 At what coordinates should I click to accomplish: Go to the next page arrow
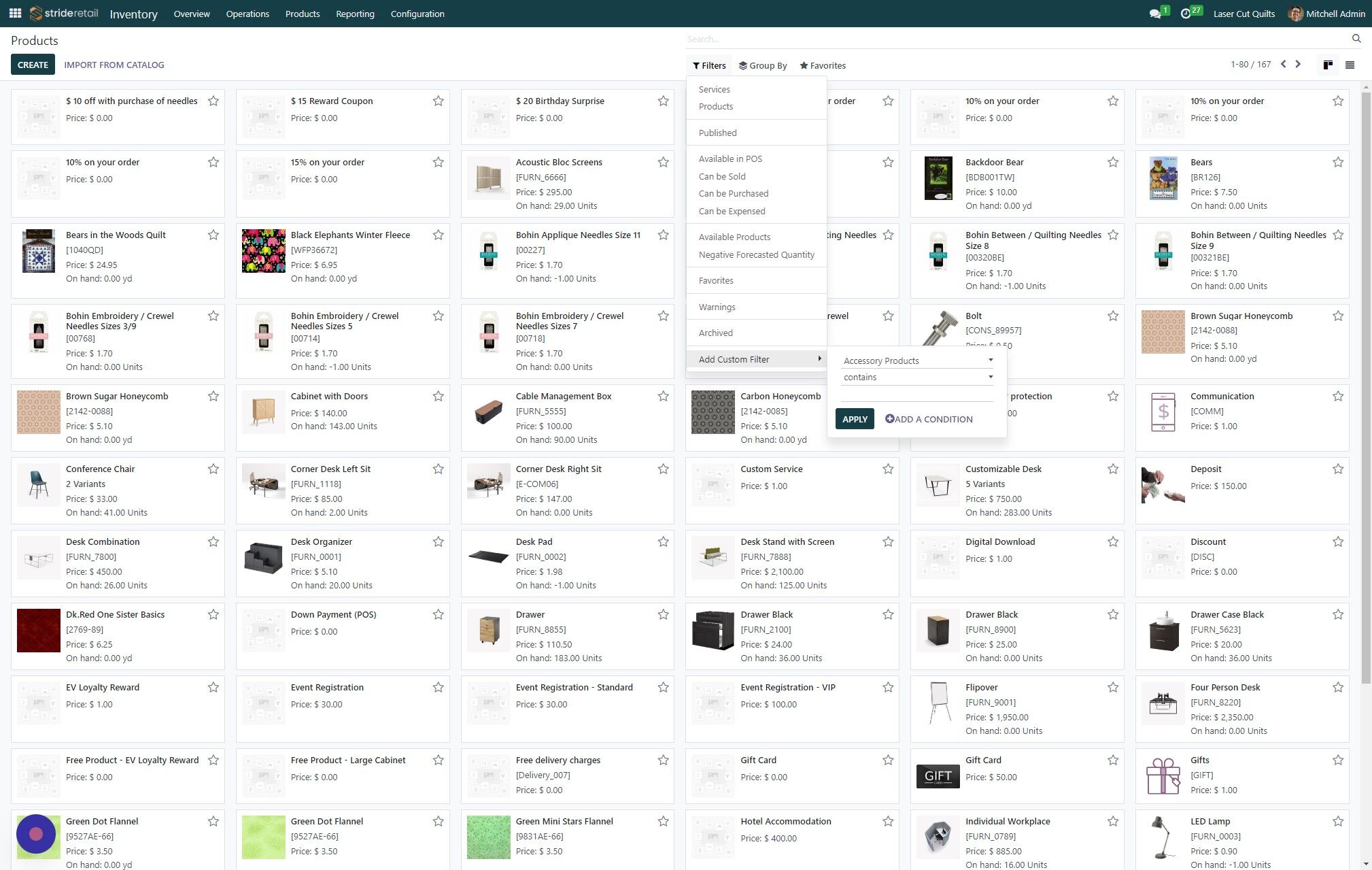pos(1298,64)
